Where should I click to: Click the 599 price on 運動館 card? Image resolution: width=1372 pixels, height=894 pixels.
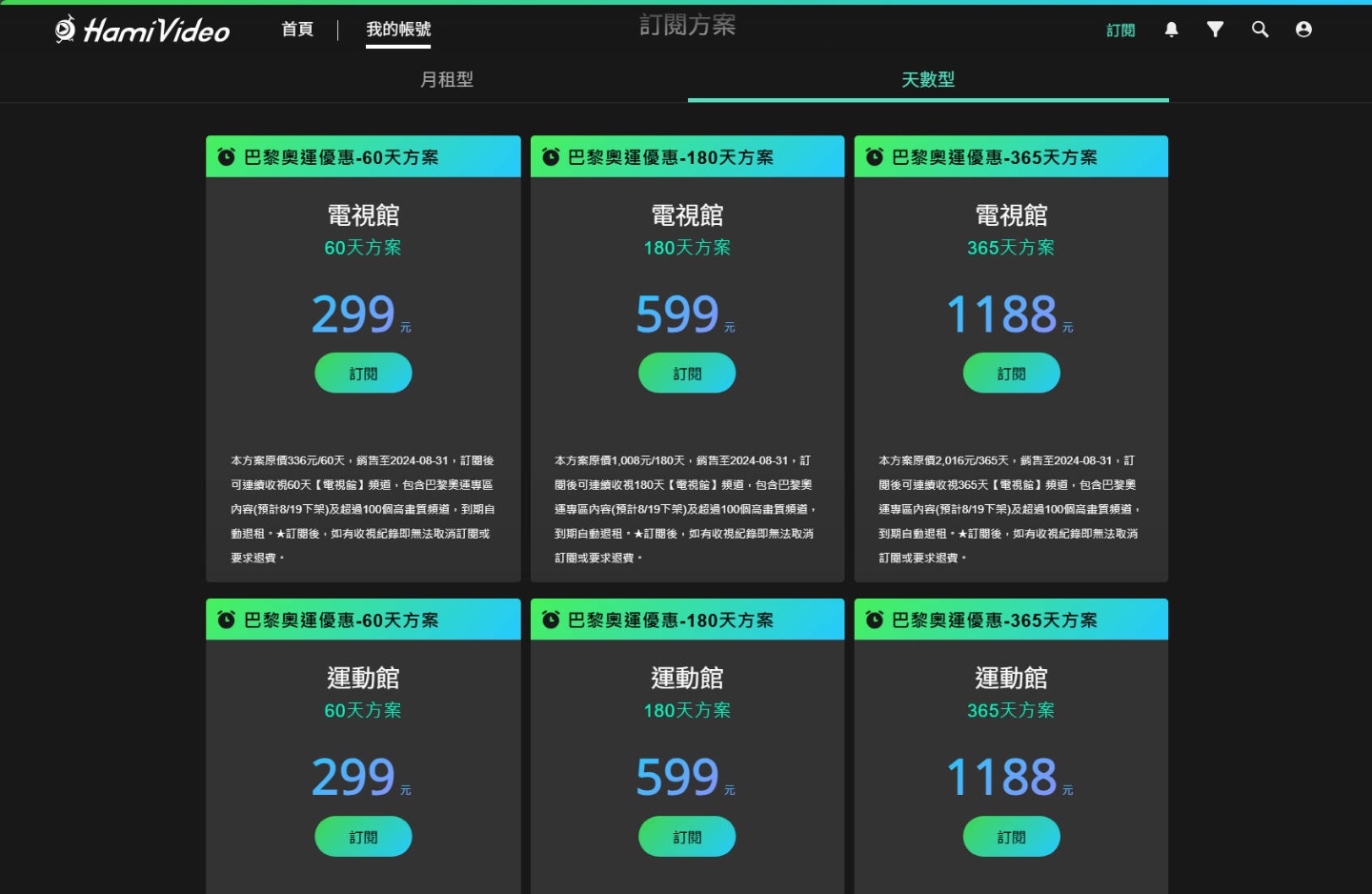pos(677,777)
